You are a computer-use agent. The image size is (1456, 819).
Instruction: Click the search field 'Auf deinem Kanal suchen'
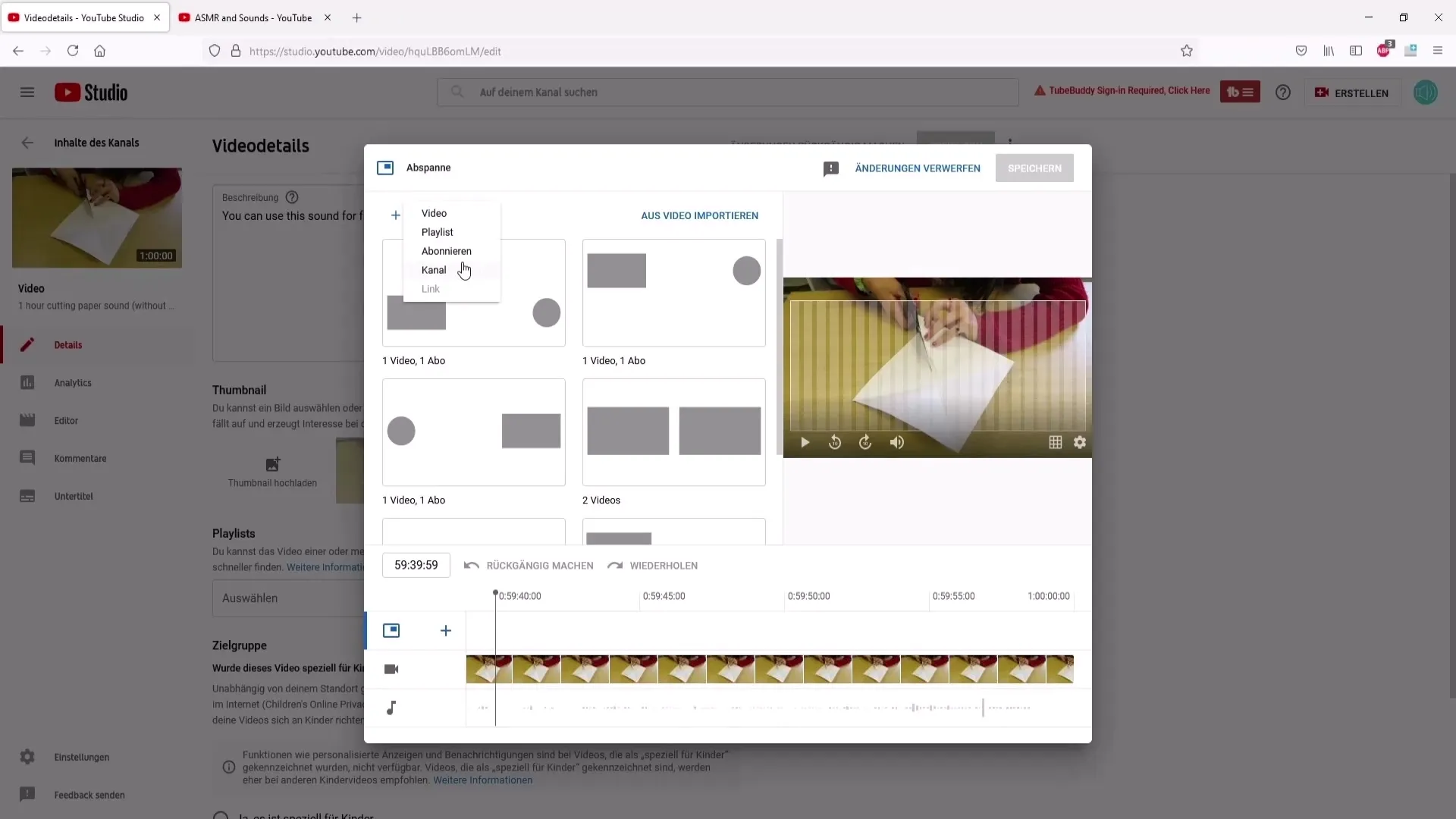tap(728, 93)
